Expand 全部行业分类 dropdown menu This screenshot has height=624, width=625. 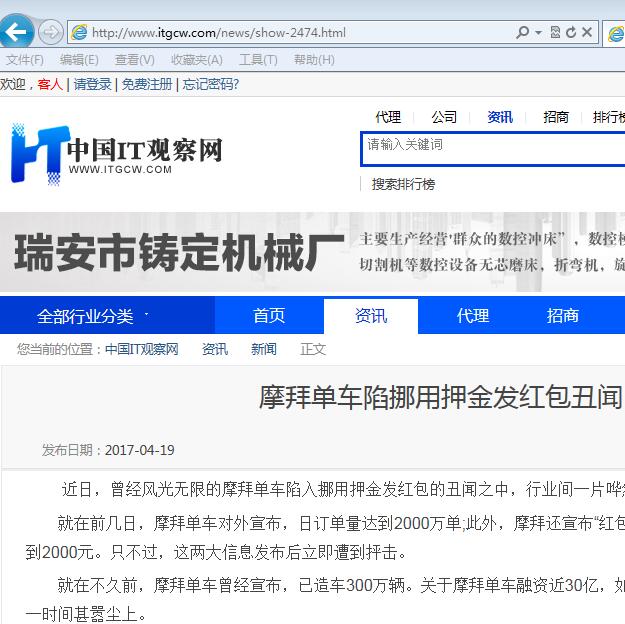point(107,315)
